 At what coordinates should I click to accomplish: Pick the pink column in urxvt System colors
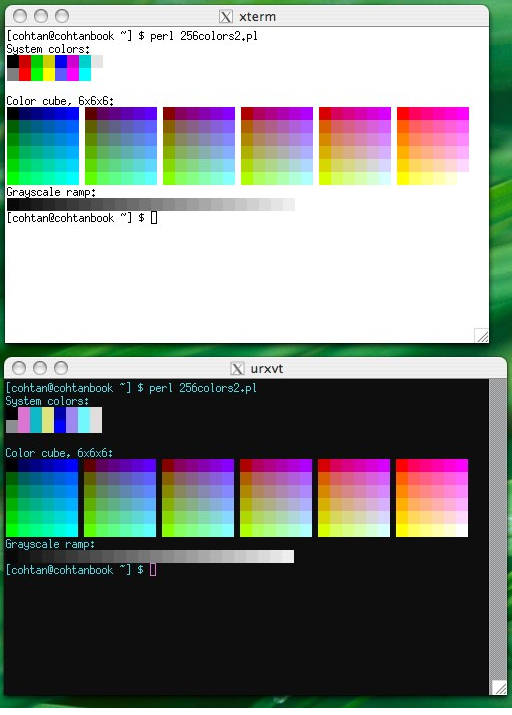[x=24, y=420]
